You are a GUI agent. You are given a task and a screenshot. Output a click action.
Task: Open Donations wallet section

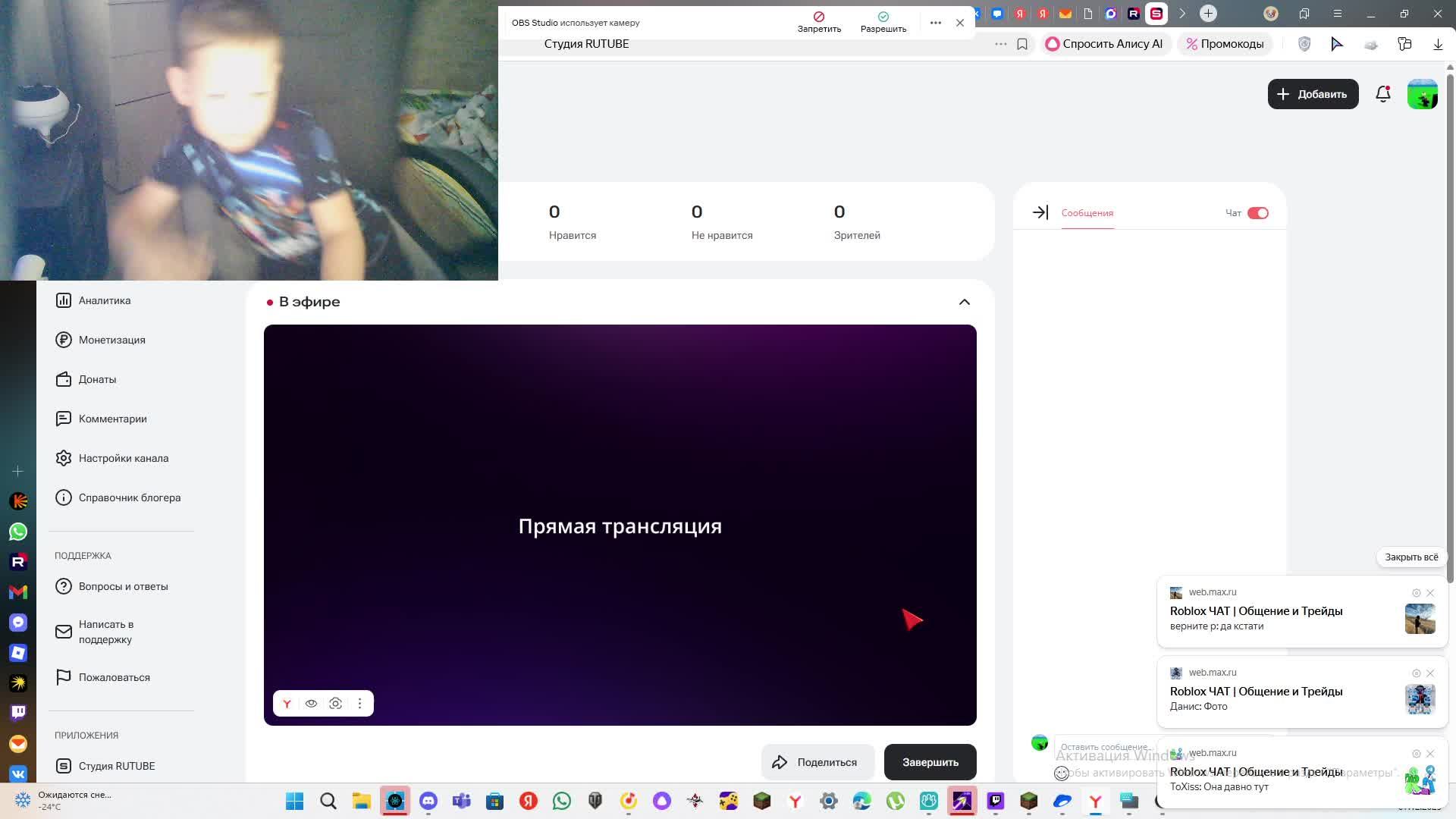pyautogui.click(x=97, y=379)
